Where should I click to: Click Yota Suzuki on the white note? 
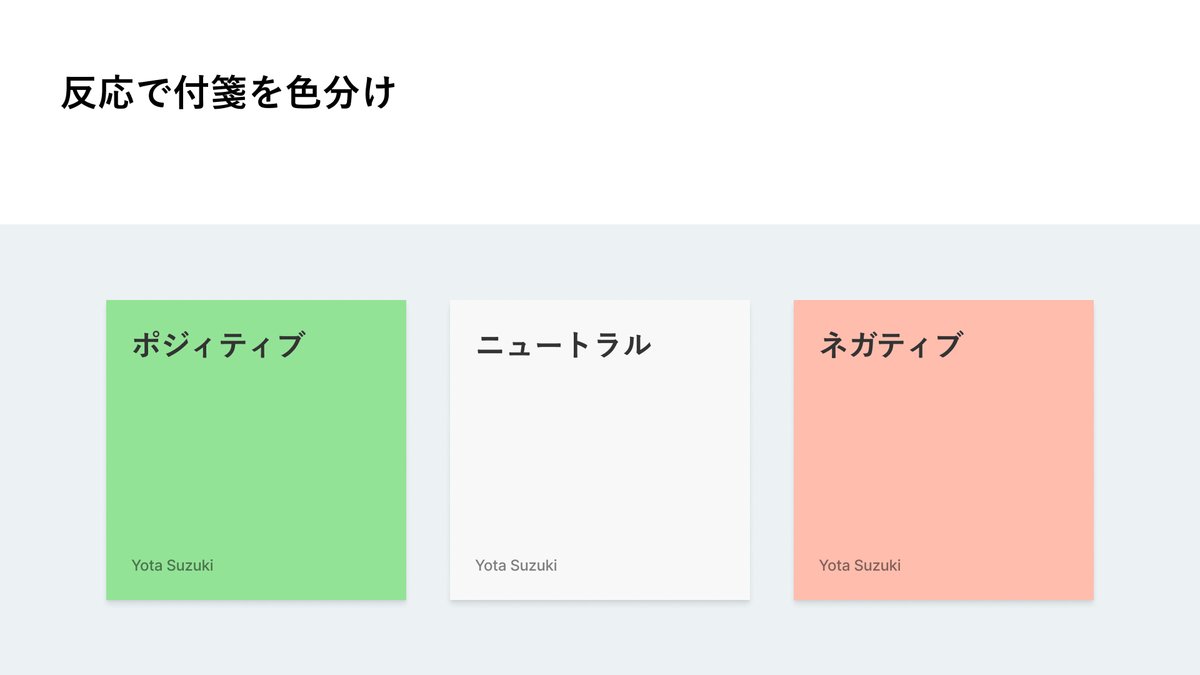pyautogui.click(x=516, y=565)
